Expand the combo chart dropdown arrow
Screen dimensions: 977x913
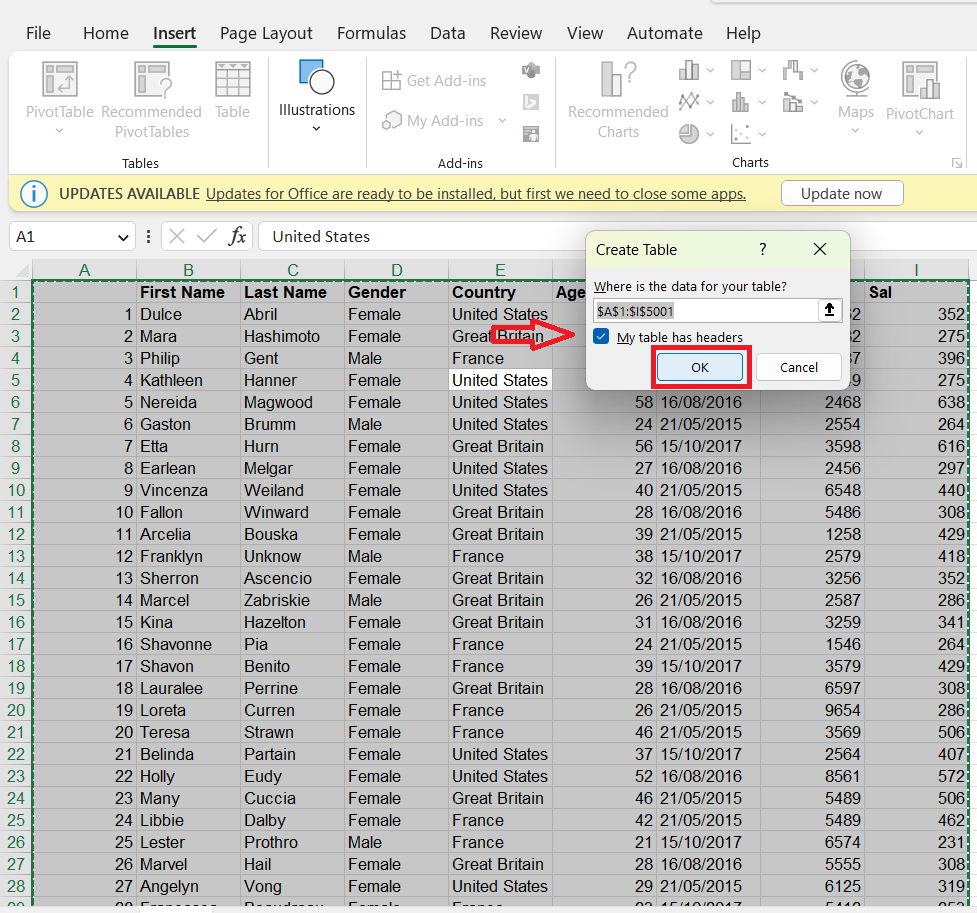pyautogui.click(x=814, y=102)
